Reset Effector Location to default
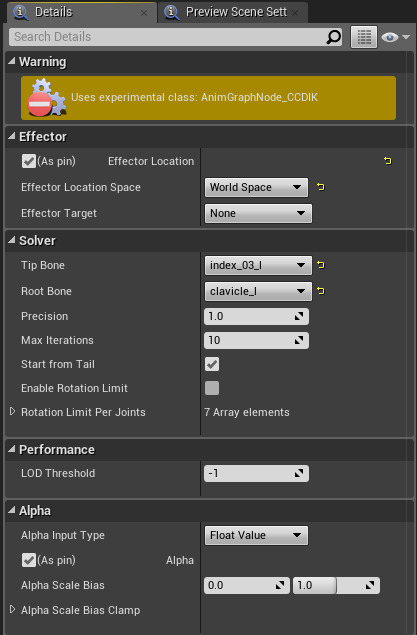The width and height of the screenshot is (417, 635). pos(387,161)
